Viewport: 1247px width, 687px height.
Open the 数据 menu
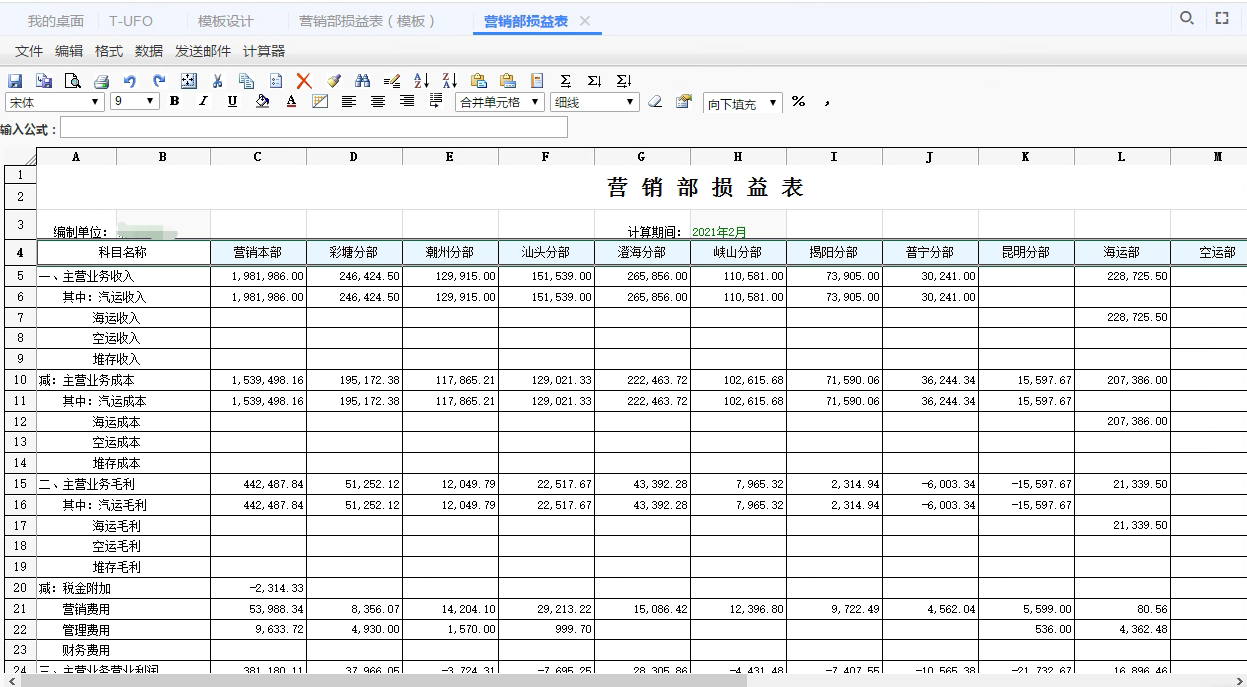point(149,51)
